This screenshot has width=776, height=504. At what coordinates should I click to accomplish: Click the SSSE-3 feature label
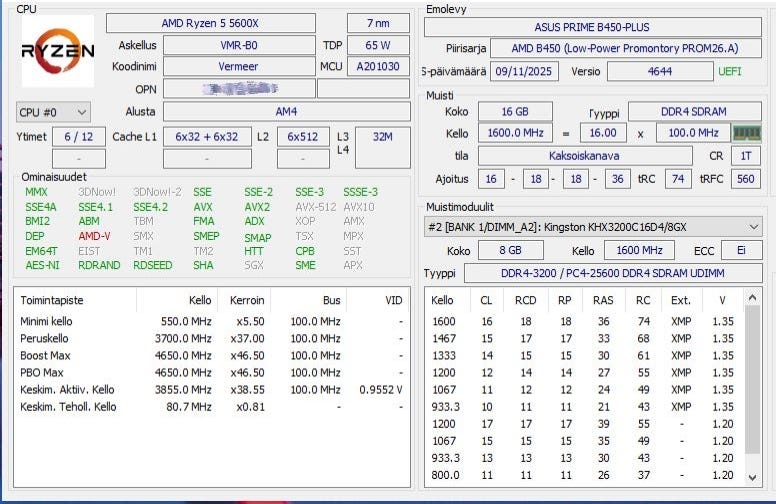361,192
